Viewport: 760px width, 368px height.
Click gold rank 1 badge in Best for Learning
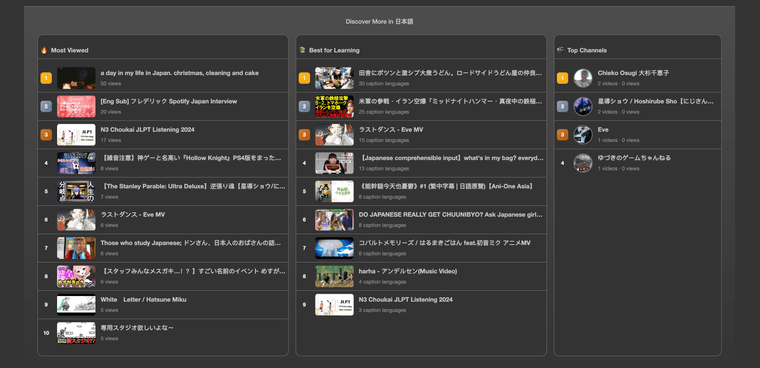304,78
